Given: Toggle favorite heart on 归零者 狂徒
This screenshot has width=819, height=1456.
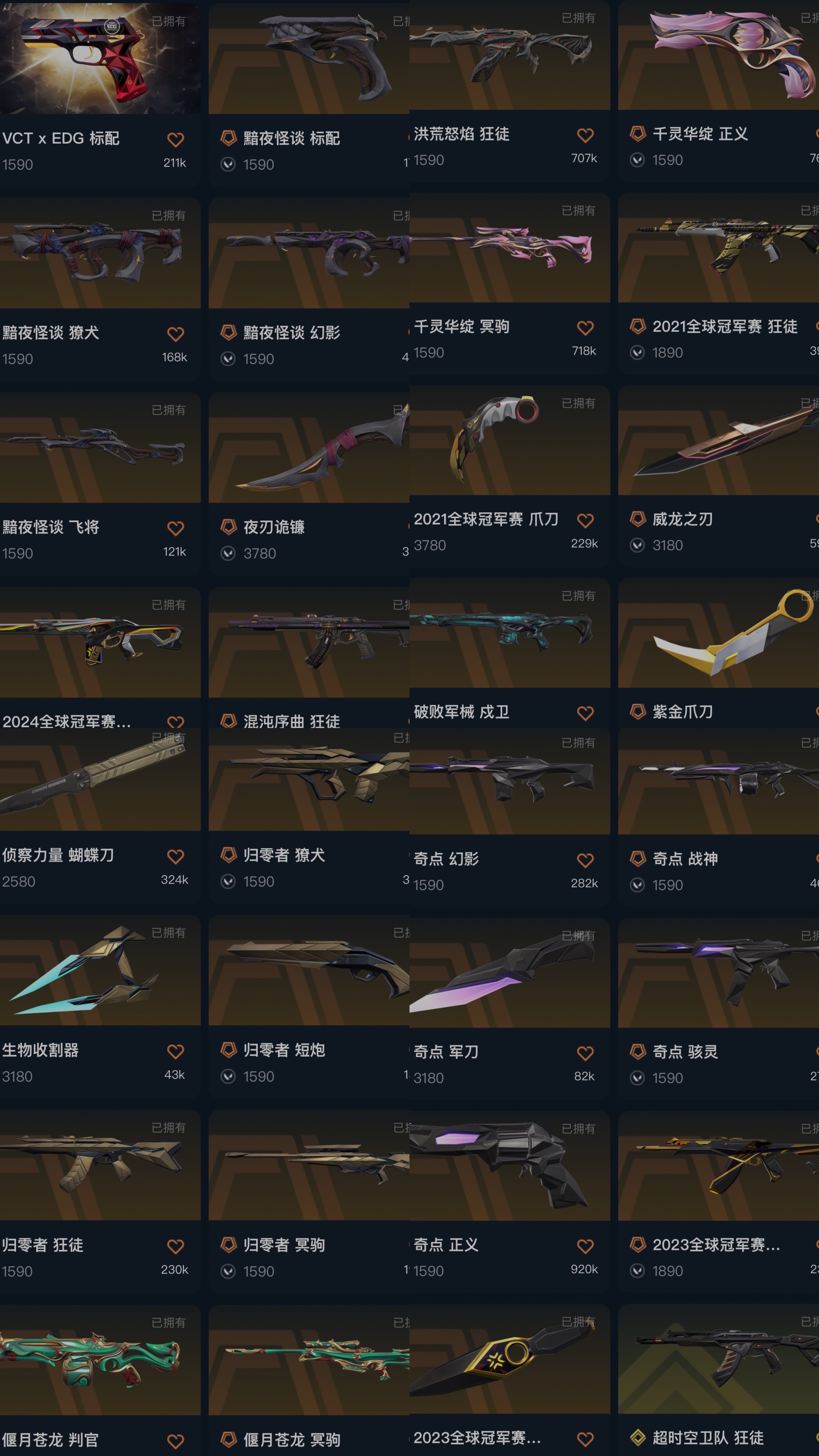Looking at the screenshot, I should click(x=175, y=1246).
